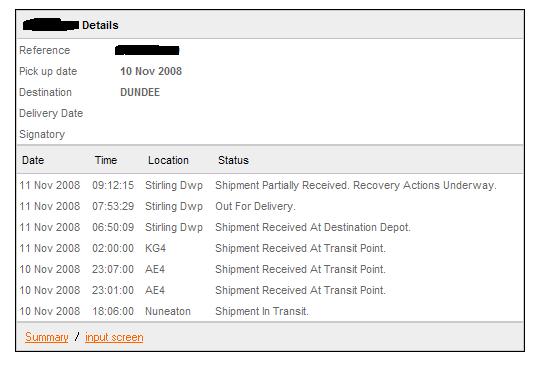
Task: Click the Out For Delivery status entry
Action: 255,206
